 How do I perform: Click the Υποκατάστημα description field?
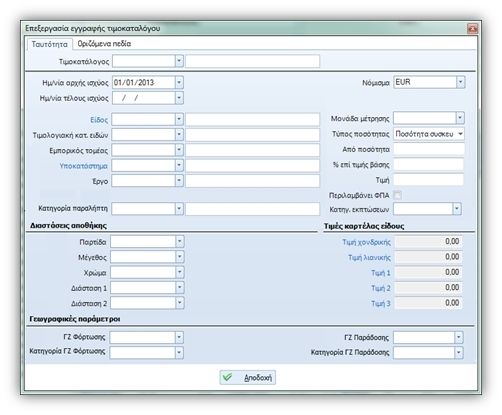coord(252,165)
